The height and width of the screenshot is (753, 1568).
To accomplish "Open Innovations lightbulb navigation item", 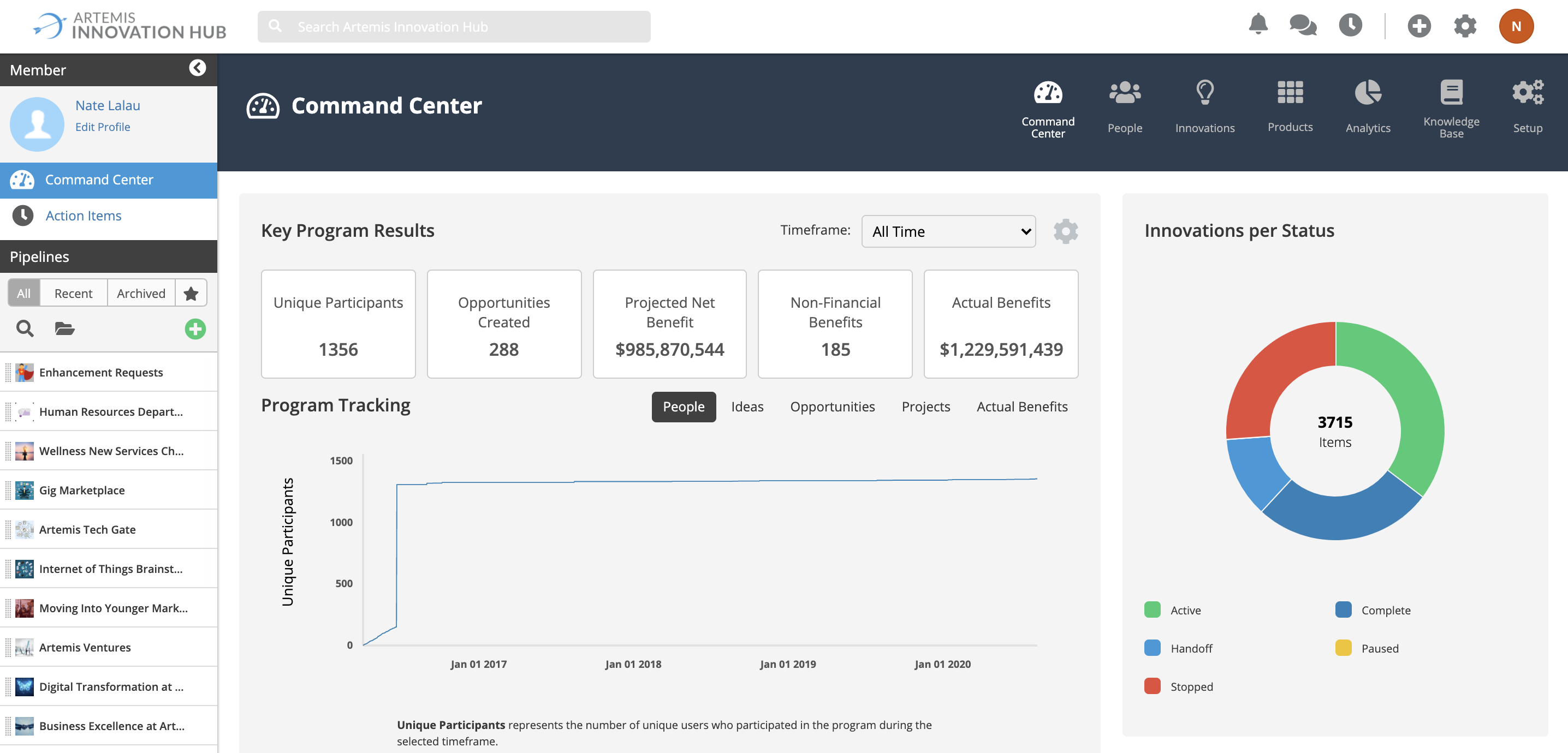I will (1204, 107).
